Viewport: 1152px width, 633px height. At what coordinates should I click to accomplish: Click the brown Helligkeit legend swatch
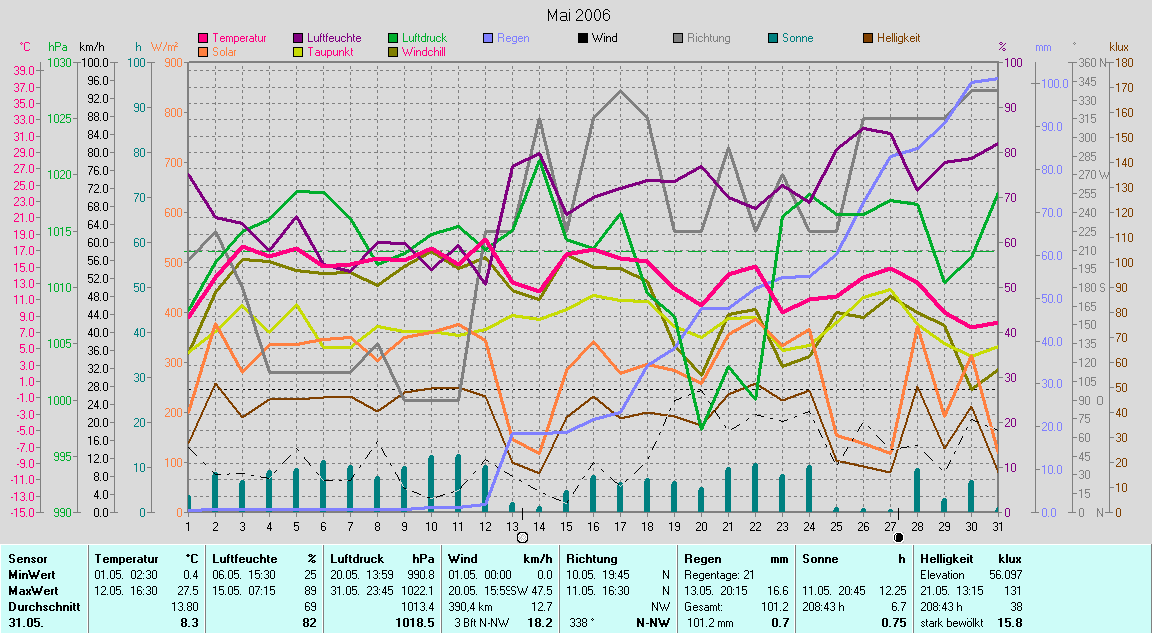tap(867, 38)
